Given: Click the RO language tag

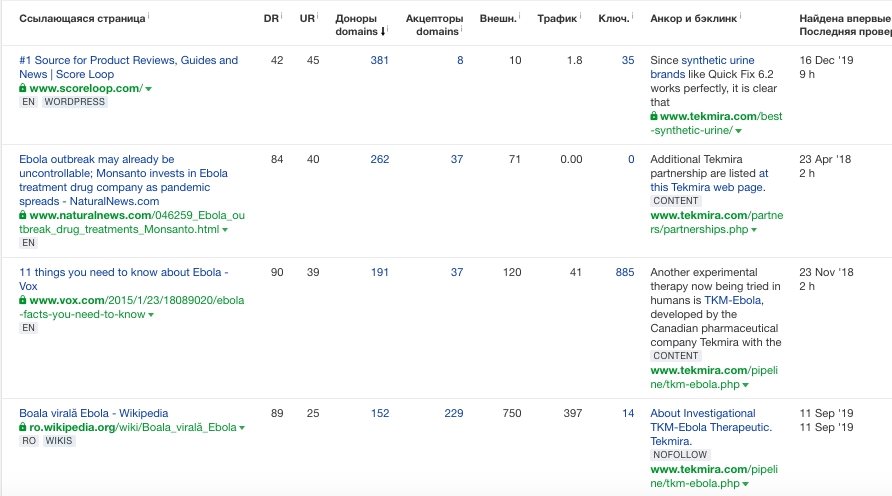Looking at the screenshot, I should click(29, 441).
